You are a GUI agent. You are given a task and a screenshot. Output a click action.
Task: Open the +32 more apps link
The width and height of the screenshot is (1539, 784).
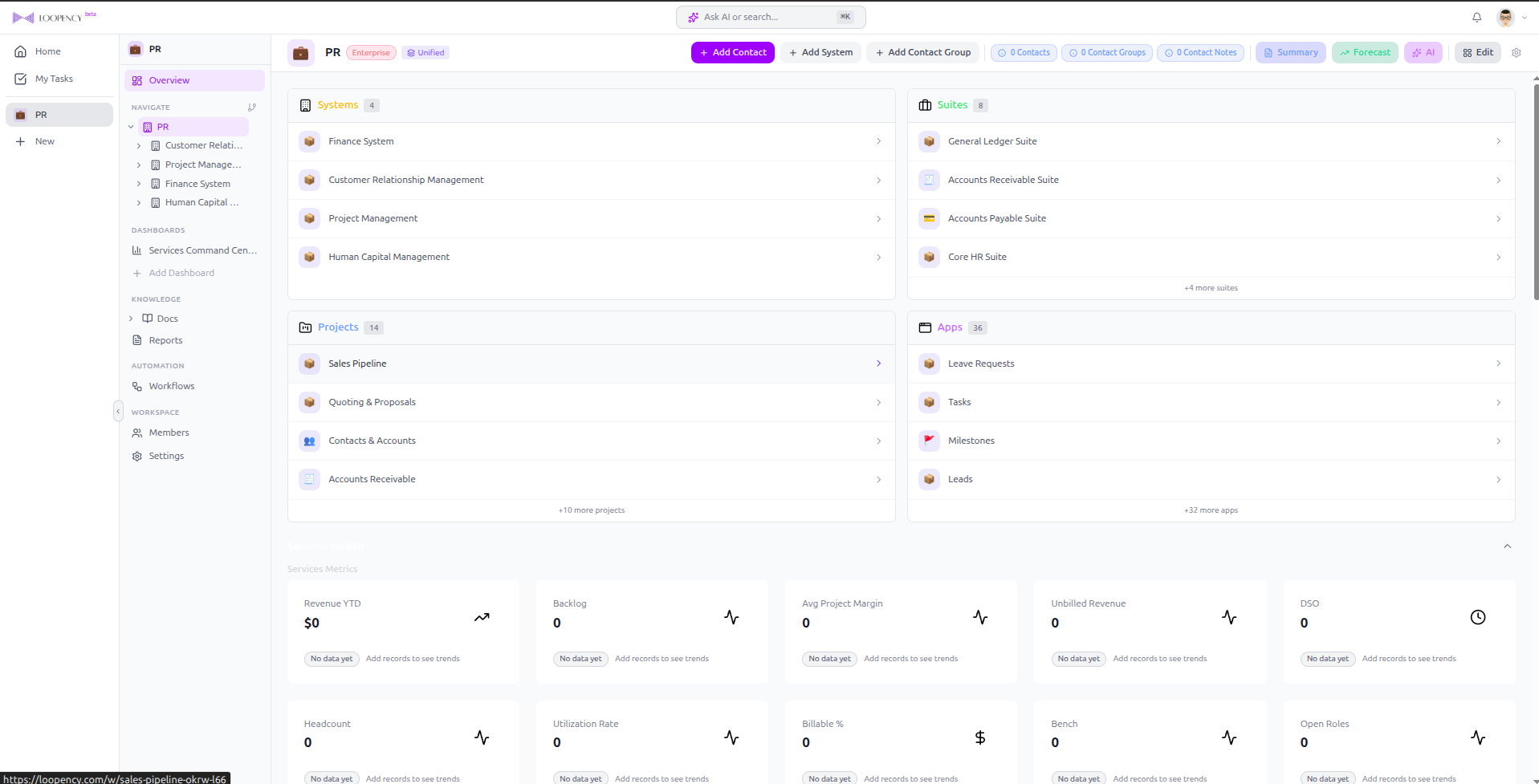pos(1210,510)
